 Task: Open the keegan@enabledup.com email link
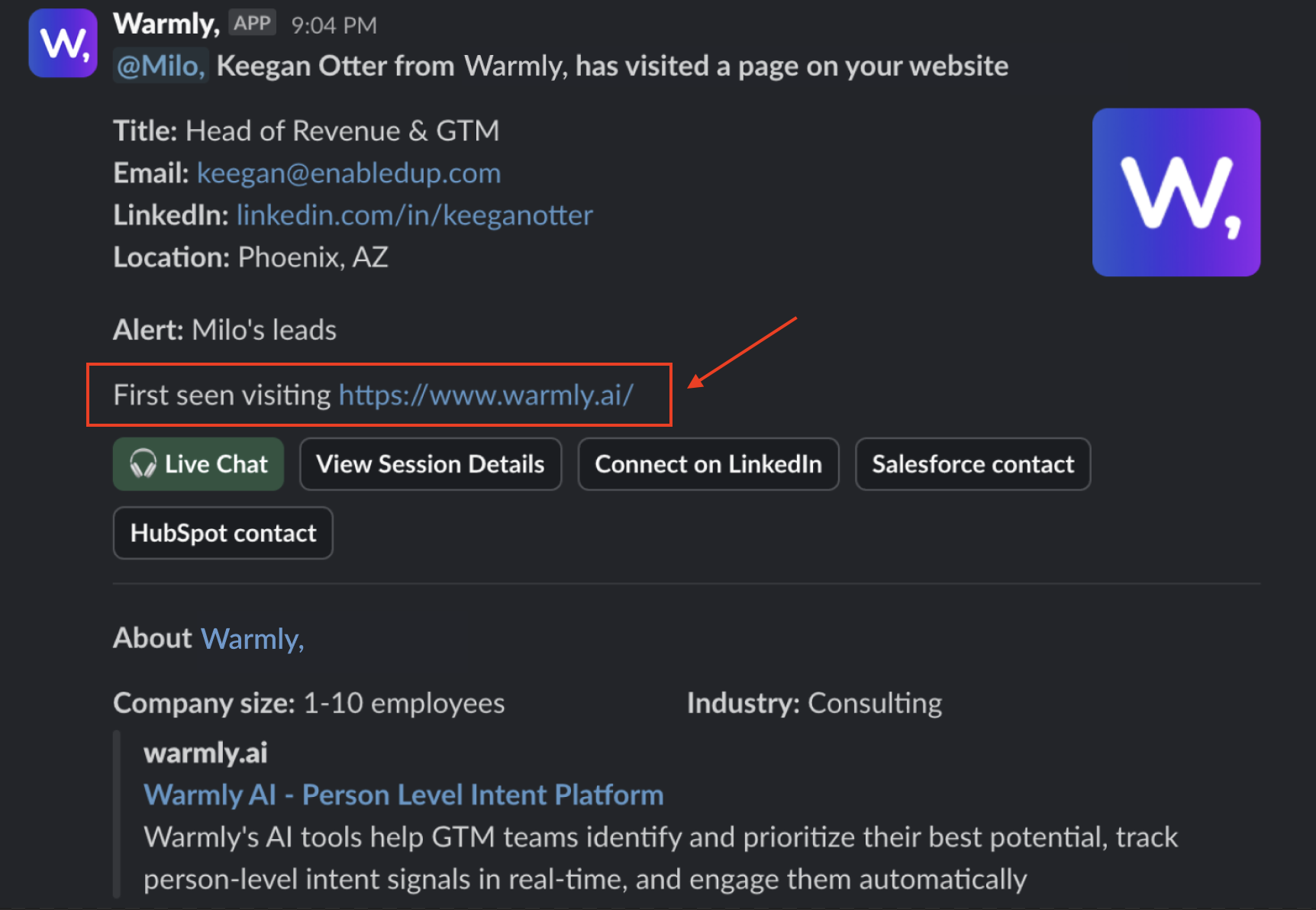[x=349, y=173]
